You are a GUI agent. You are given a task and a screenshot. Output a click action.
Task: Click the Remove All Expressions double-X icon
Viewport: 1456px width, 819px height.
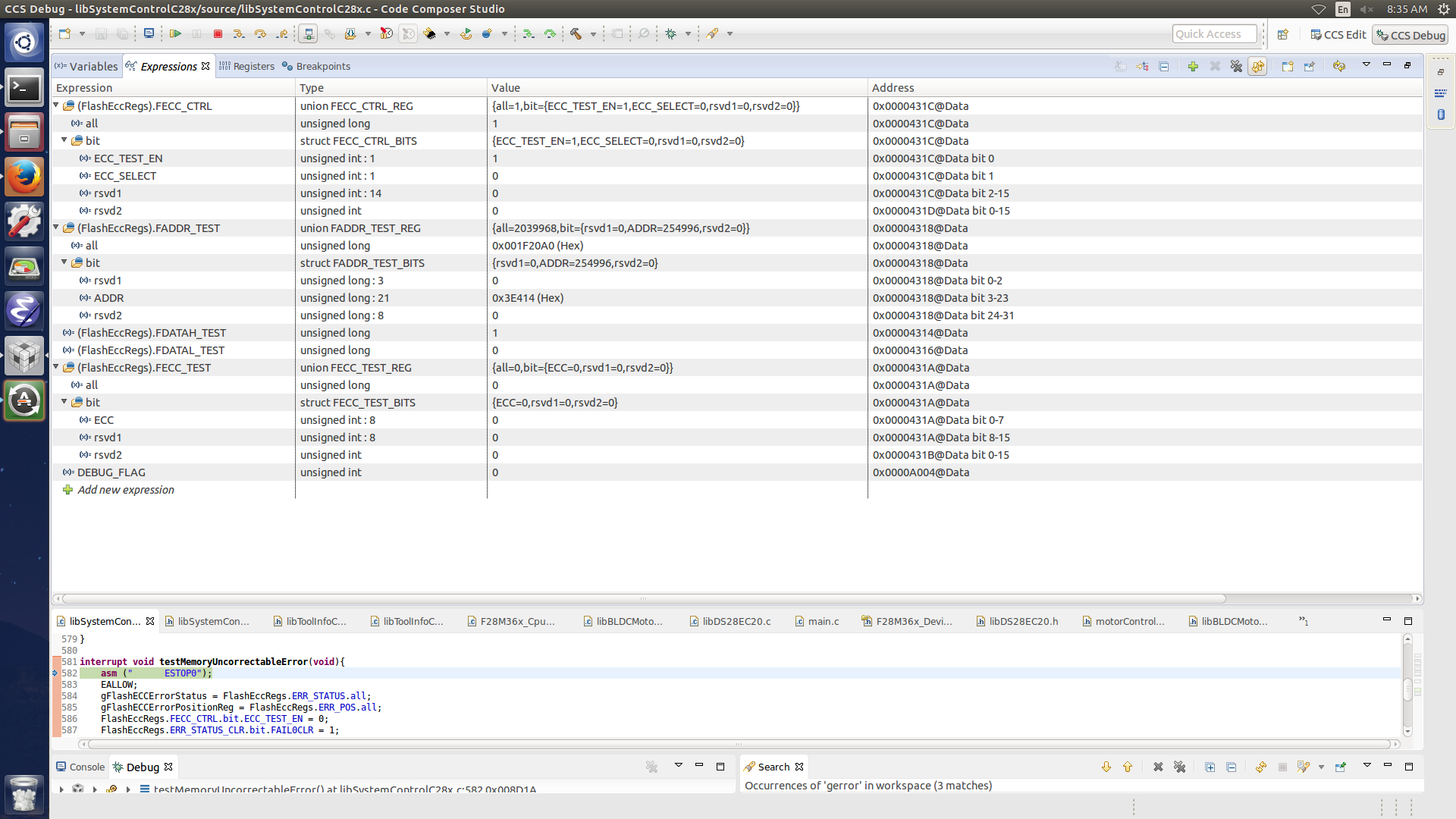point(1236,67)
